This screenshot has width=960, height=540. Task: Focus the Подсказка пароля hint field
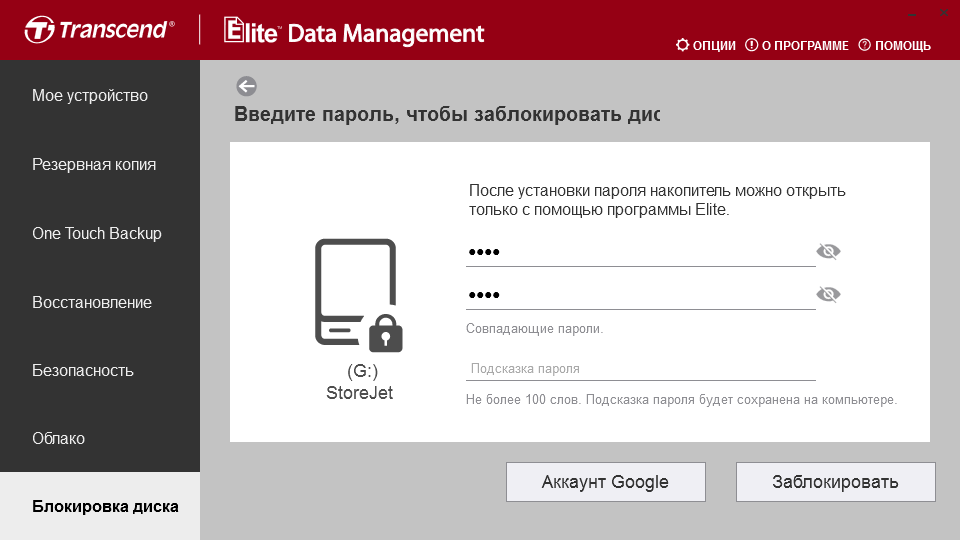coord(640,369)
